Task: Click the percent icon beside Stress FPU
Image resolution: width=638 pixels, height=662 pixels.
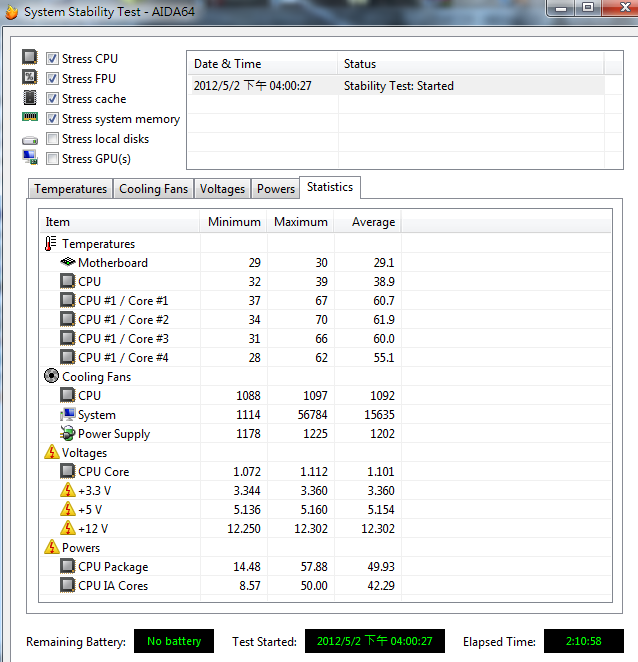Action: [x=30, y=77]
